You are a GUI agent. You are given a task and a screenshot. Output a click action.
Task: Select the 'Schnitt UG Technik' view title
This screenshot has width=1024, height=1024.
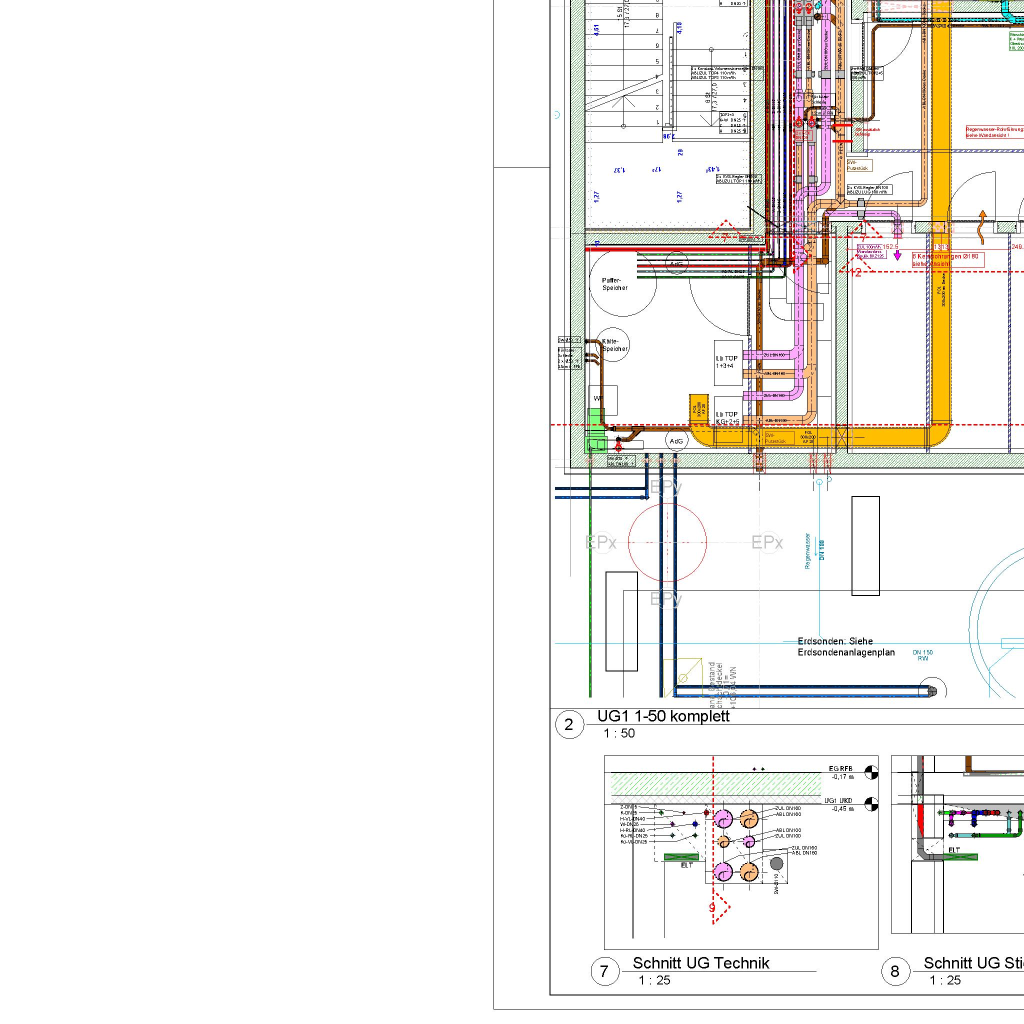tap(701, 963)
